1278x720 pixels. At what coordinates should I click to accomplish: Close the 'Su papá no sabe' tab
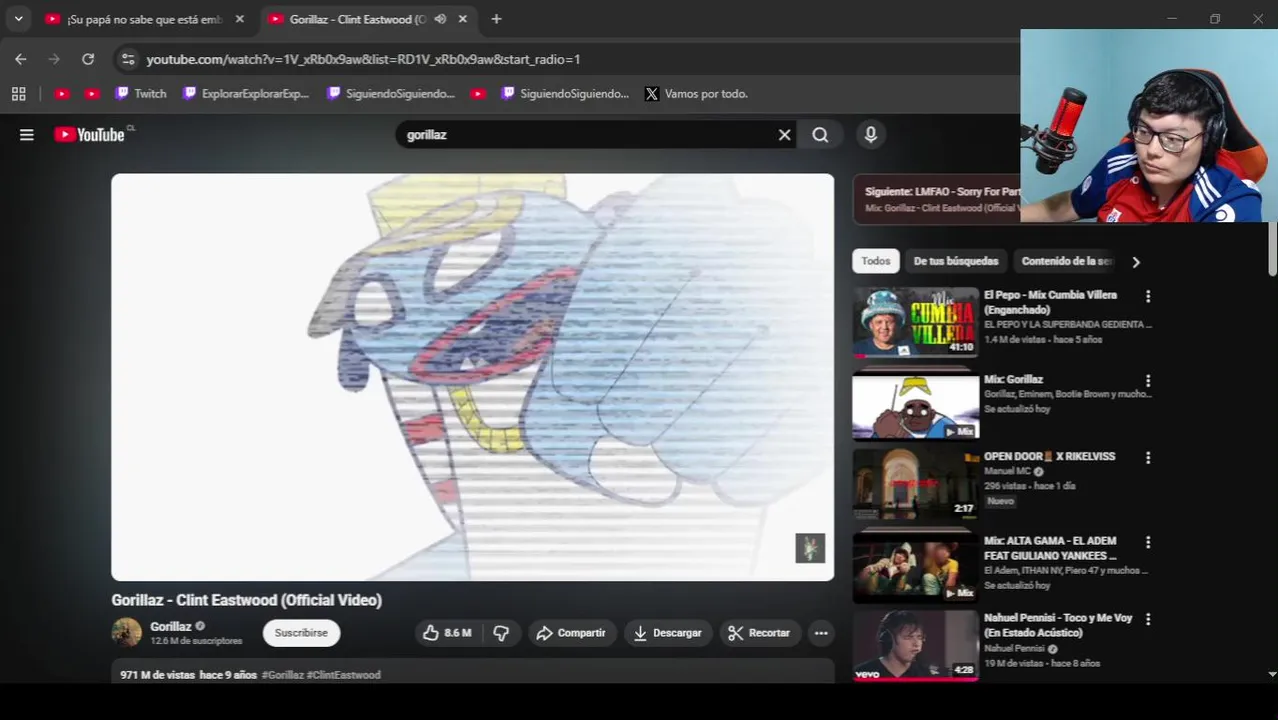pyautogui.click(x=239, y=19)
